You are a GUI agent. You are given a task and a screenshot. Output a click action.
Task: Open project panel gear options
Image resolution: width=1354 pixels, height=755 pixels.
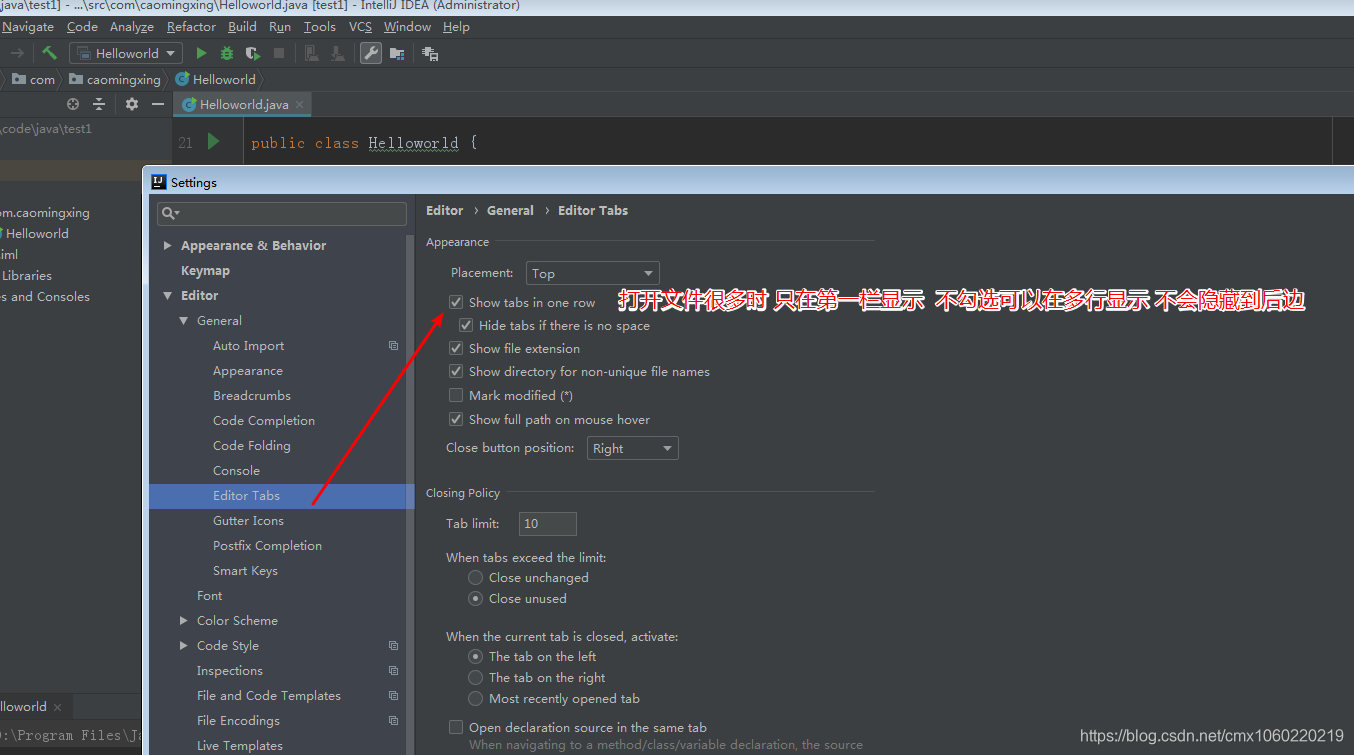pyautogui.click(x=132, y=104)
